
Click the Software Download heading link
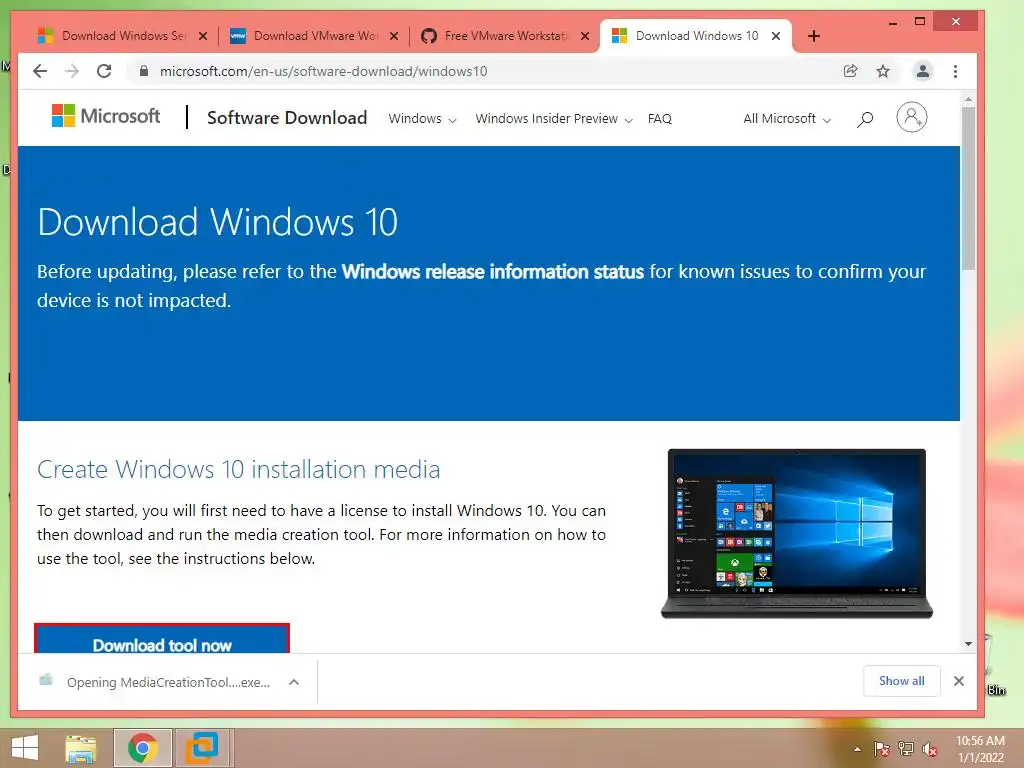click(x=287, y=118)
